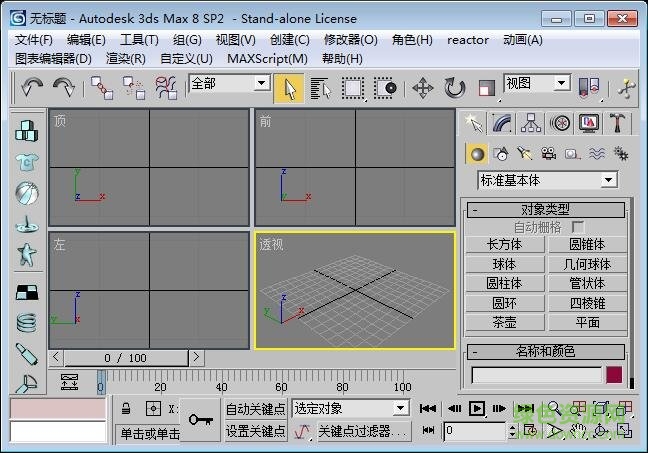
Task: Open the Hierarchy panel tab
Action: pyautogui.click(x=531, y=122)
